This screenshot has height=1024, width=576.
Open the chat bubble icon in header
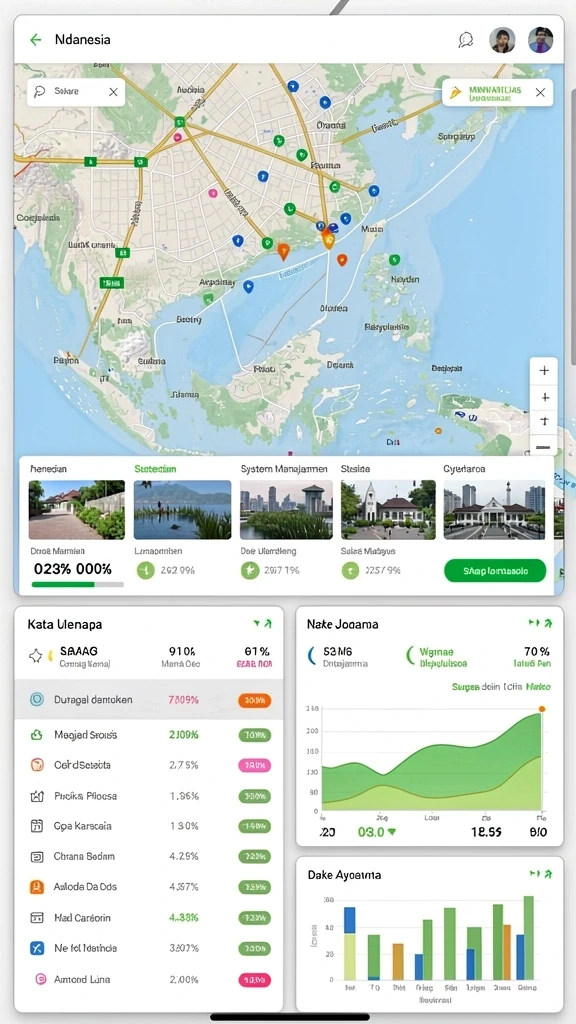pos(466,40)
